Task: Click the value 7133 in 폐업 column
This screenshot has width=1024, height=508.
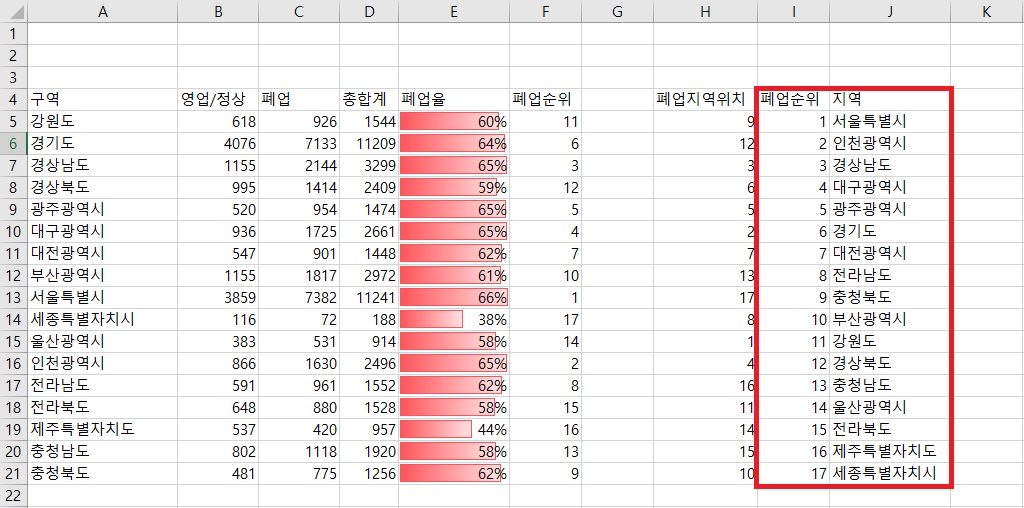Action: coord(320,144)
